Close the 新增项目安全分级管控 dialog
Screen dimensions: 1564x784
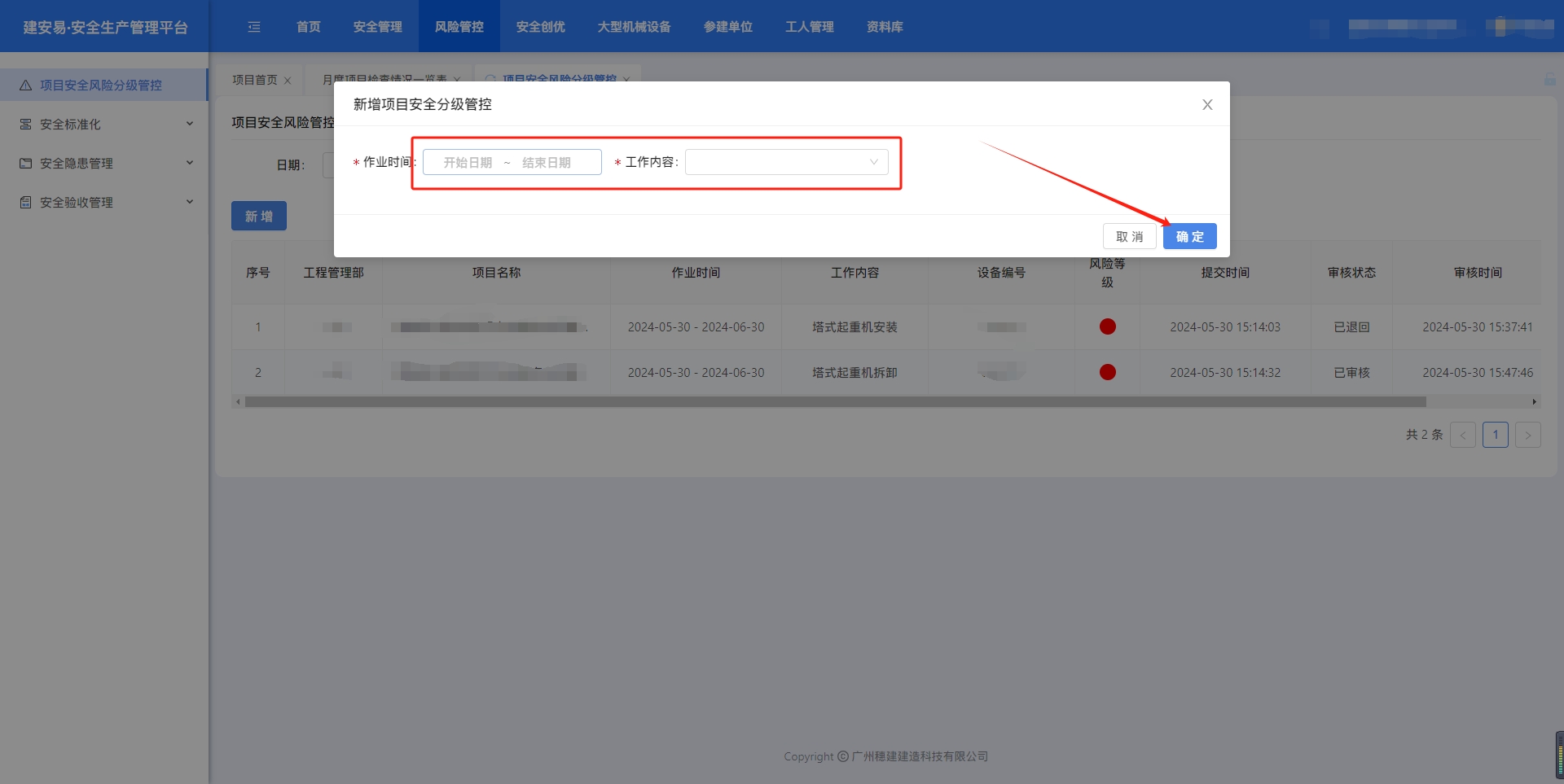(1207, 104)
